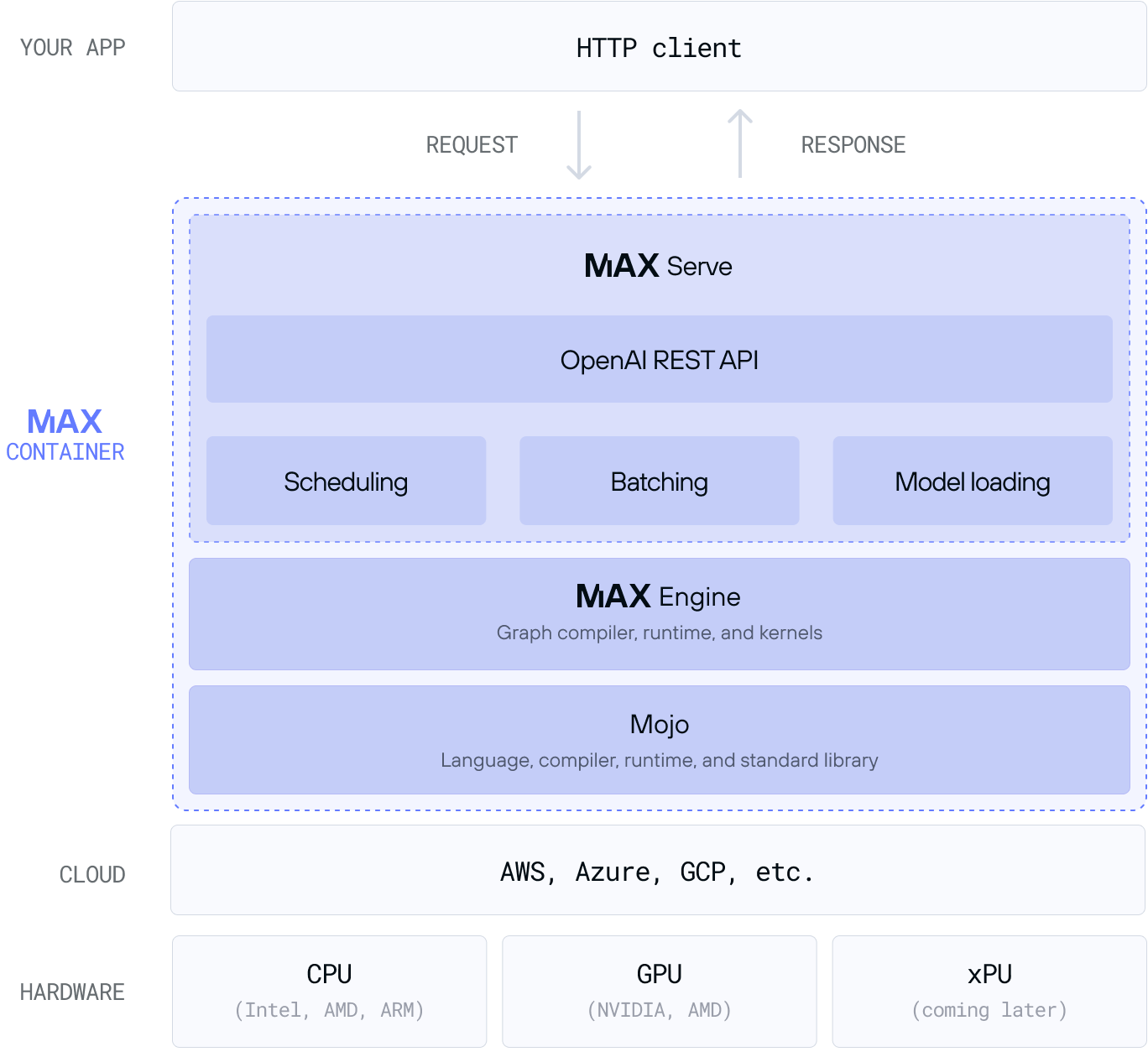
Task: Click the HARDWARE label
Action: click(72, 992)
